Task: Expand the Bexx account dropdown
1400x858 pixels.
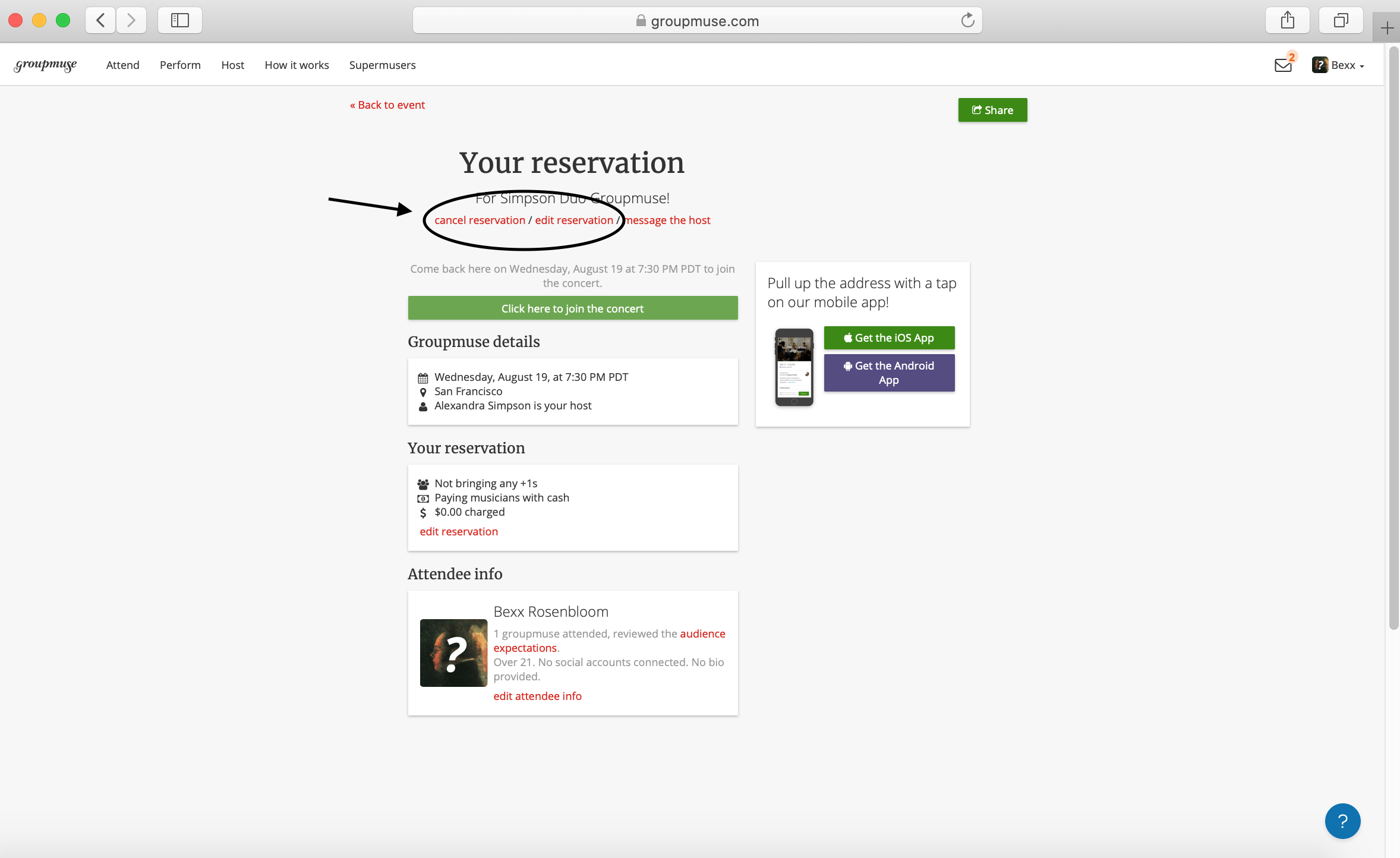Action: coord(1339,65)
